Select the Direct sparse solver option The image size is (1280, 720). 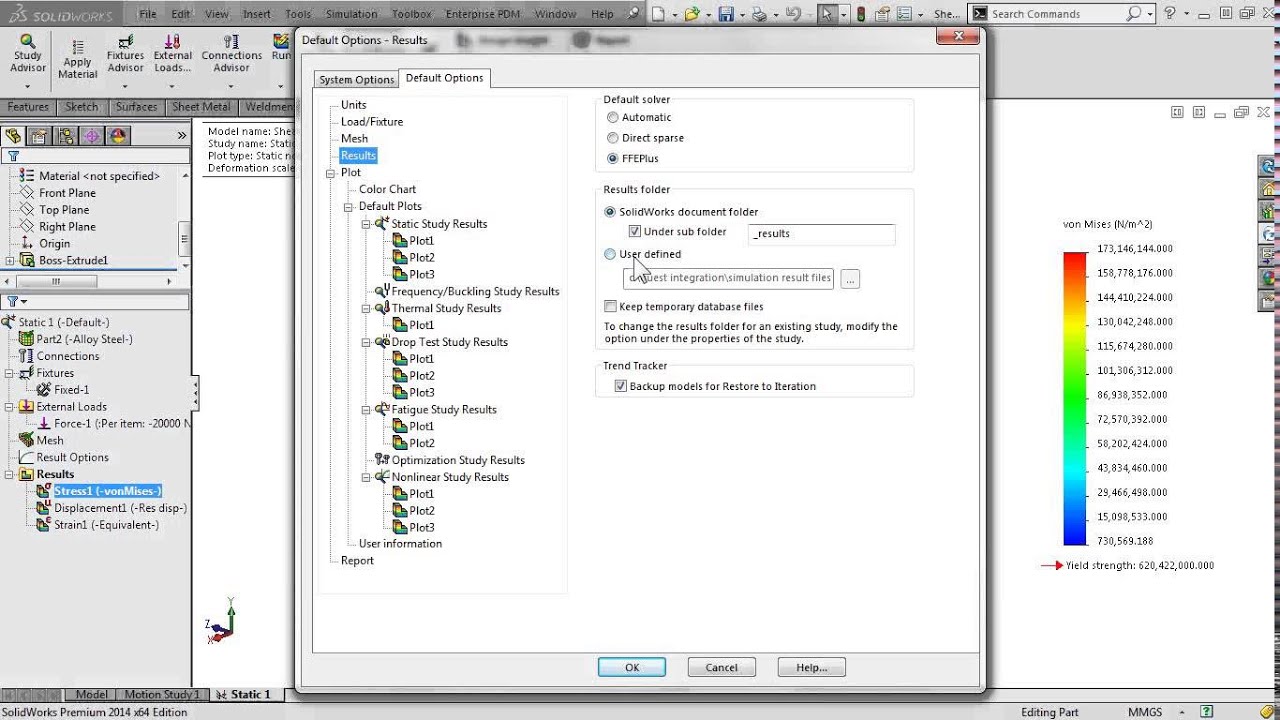(612, 138)
